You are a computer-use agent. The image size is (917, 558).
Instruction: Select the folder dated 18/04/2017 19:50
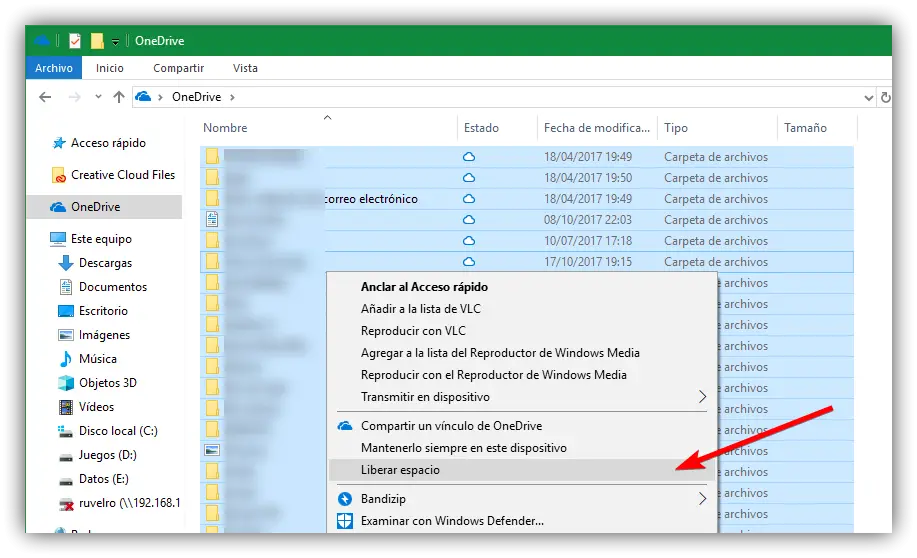[526, 178]
